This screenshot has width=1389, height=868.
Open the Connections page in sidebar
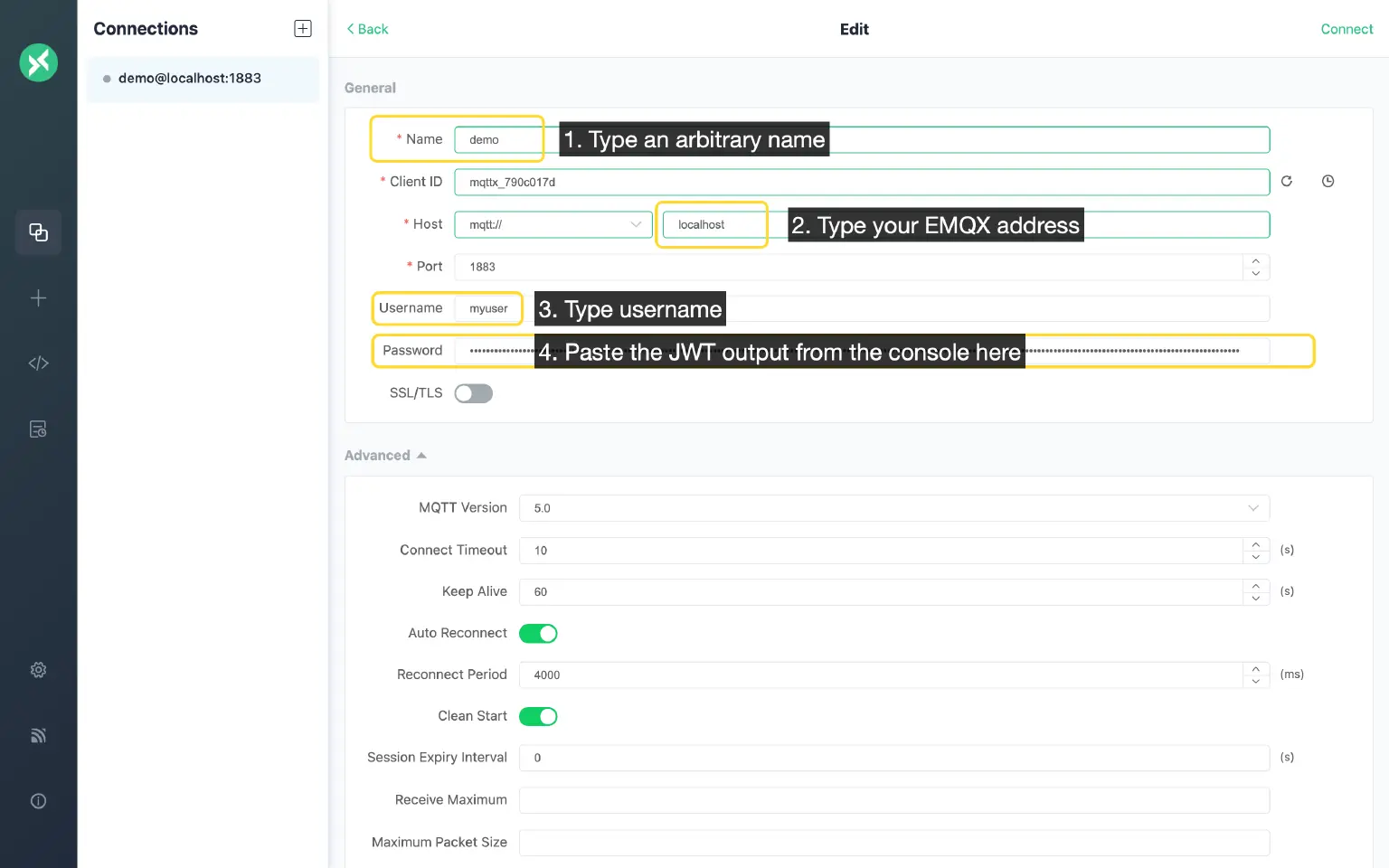pos(38,232)
